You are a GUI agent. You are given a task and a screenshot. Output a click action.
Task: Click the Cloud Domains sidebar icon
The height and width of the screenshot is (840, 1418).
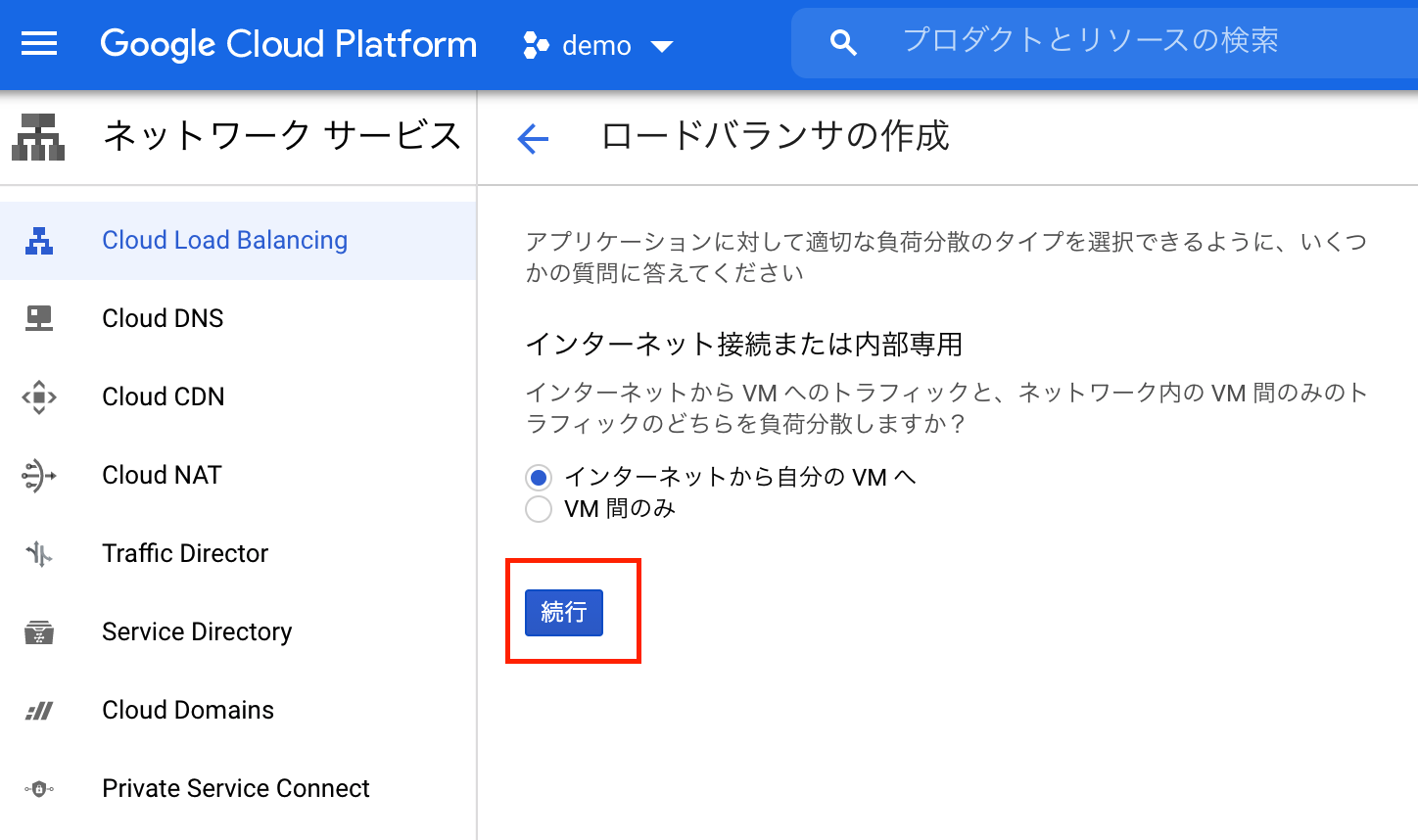tap(39, 711)
